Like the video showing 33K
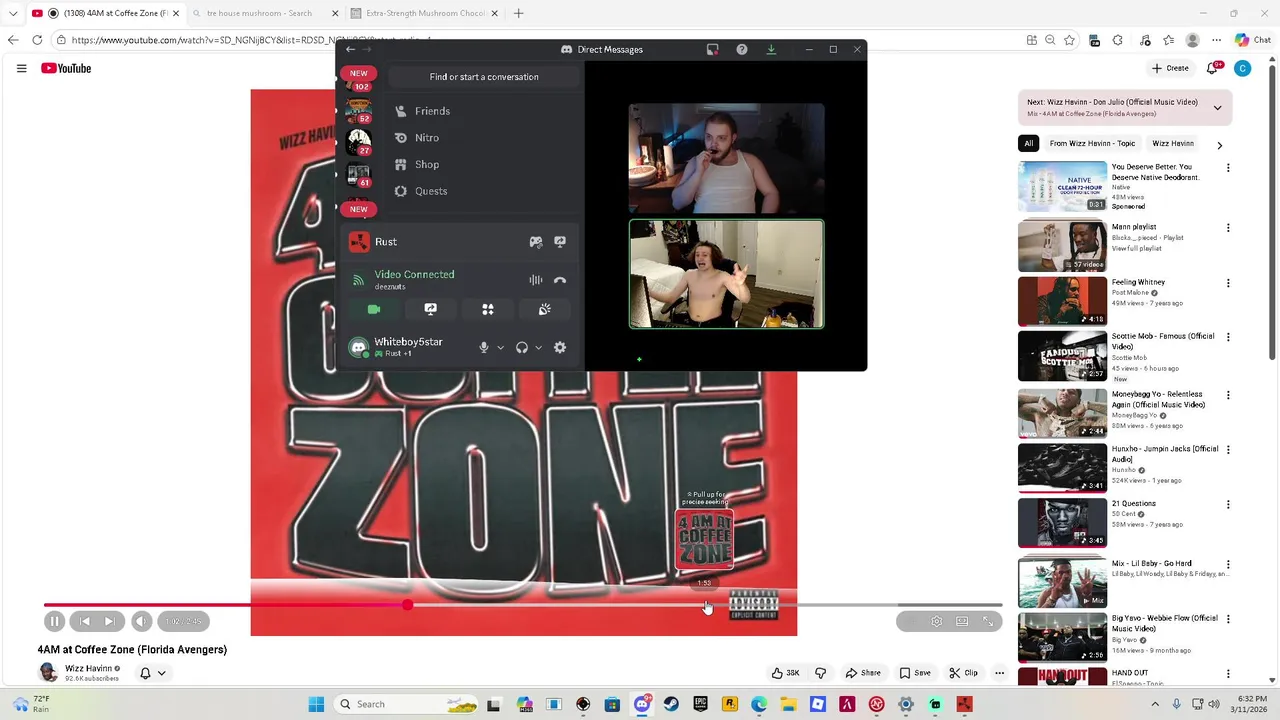 click(785, 673)
